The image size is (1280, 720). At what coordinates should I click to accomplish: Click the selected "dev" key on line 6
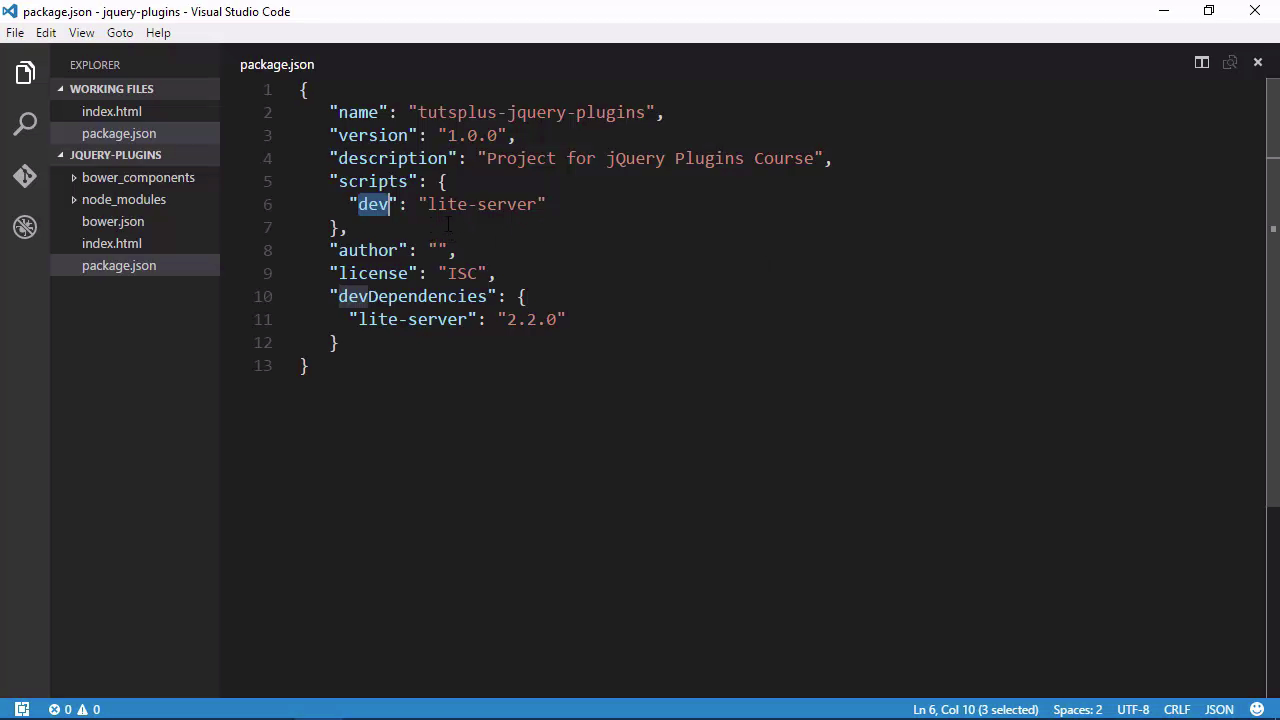coord(373,204)
